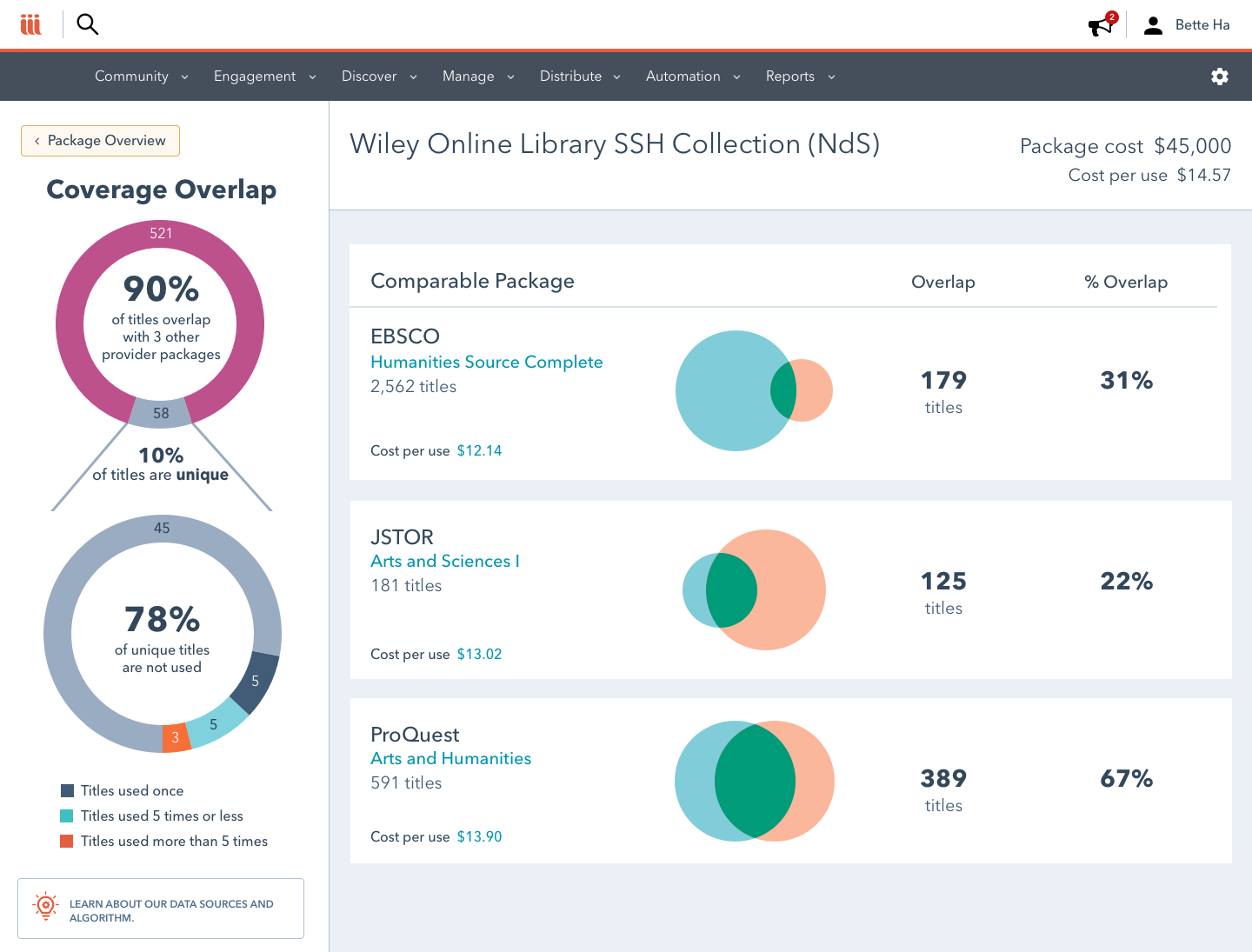The height and width of the screenshot is (952, 1252).
Task: Open the Reports menu
Action: 789,77
